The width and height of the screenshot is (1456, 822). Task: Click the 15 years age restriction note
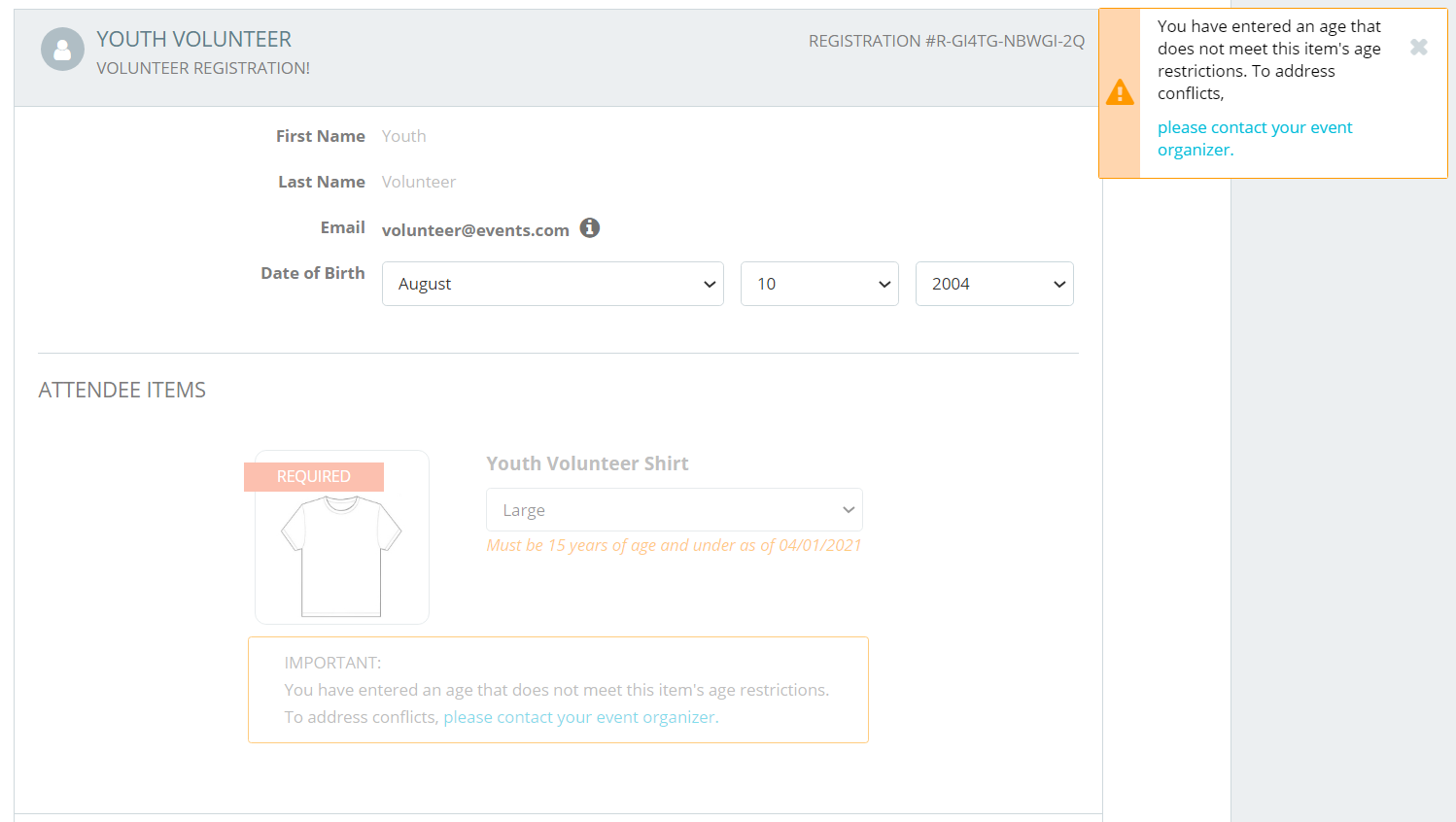coord(674,545)
